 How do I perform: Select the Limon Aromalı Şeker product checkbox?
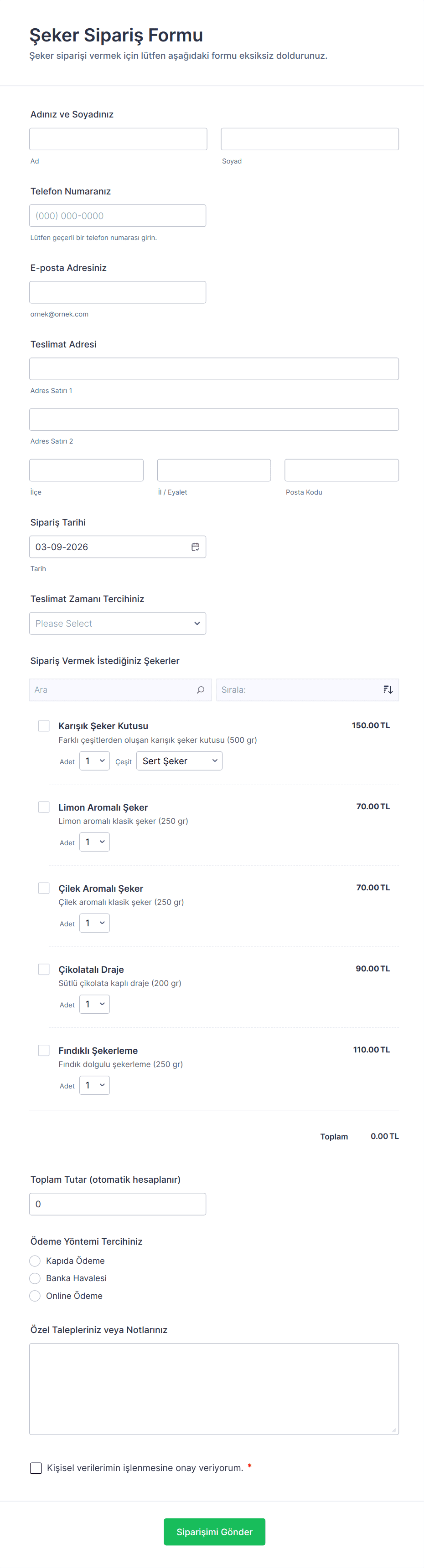coord(44,807)
